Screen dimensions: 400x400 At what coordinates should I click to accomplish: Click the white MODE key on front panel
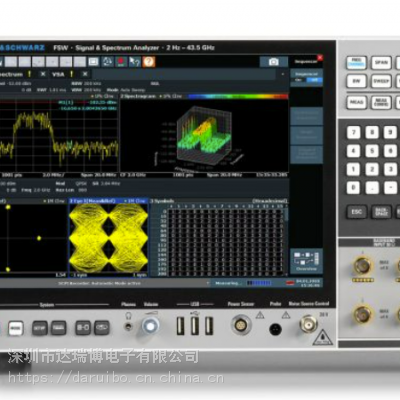tap(16, 328)
